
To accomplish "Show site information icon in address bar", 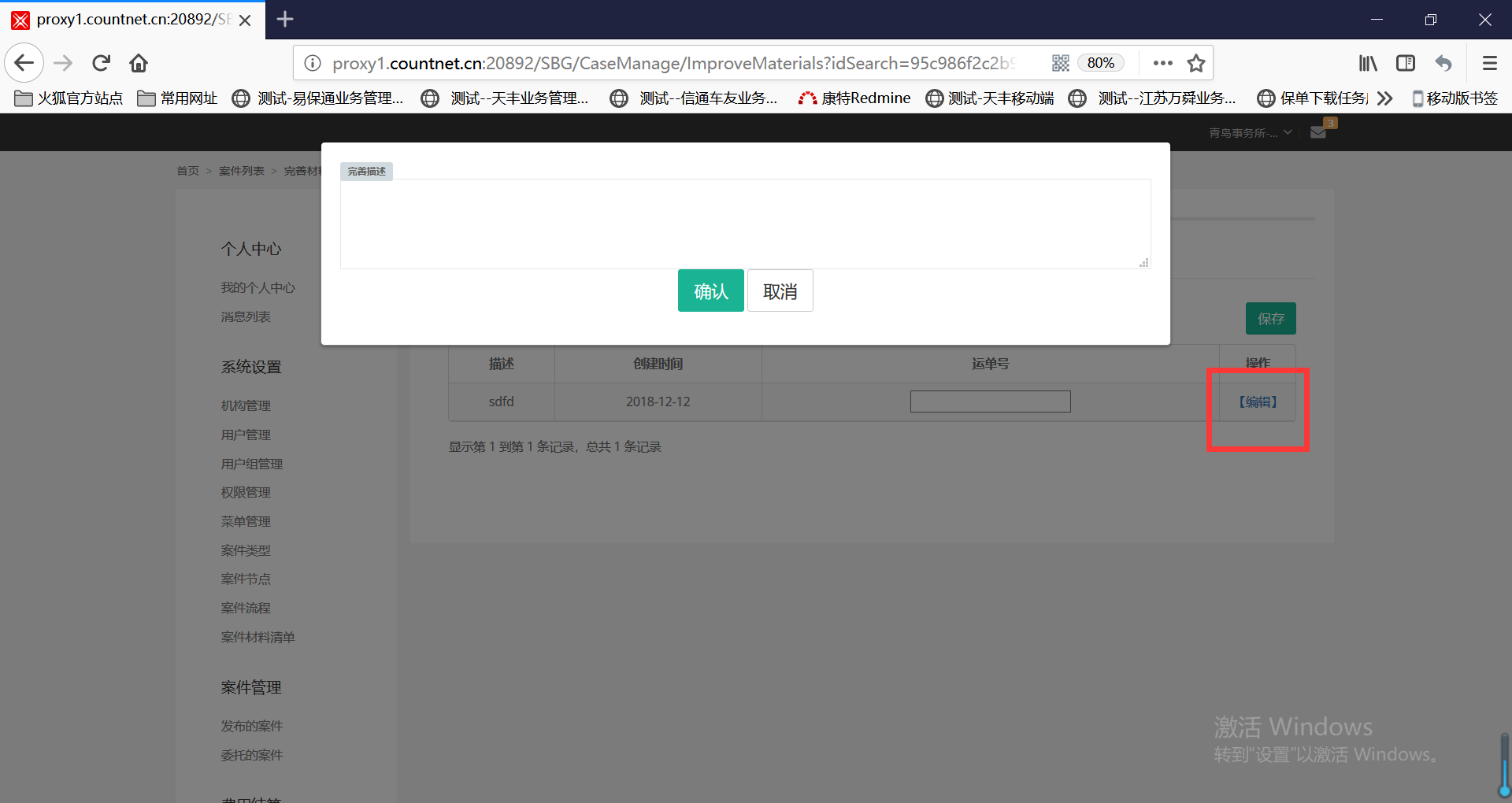I will tap(313, 63).
